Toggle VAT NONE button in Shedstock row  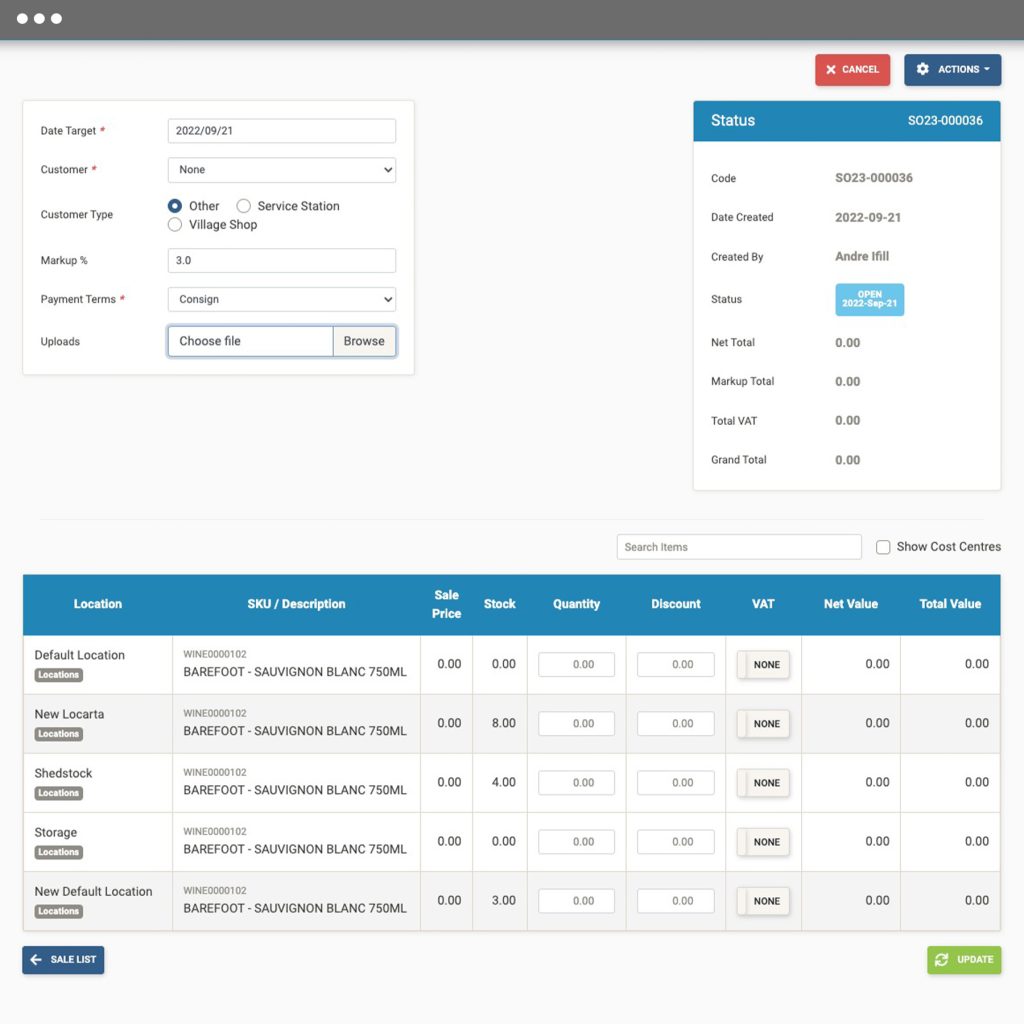coord(763,782)
